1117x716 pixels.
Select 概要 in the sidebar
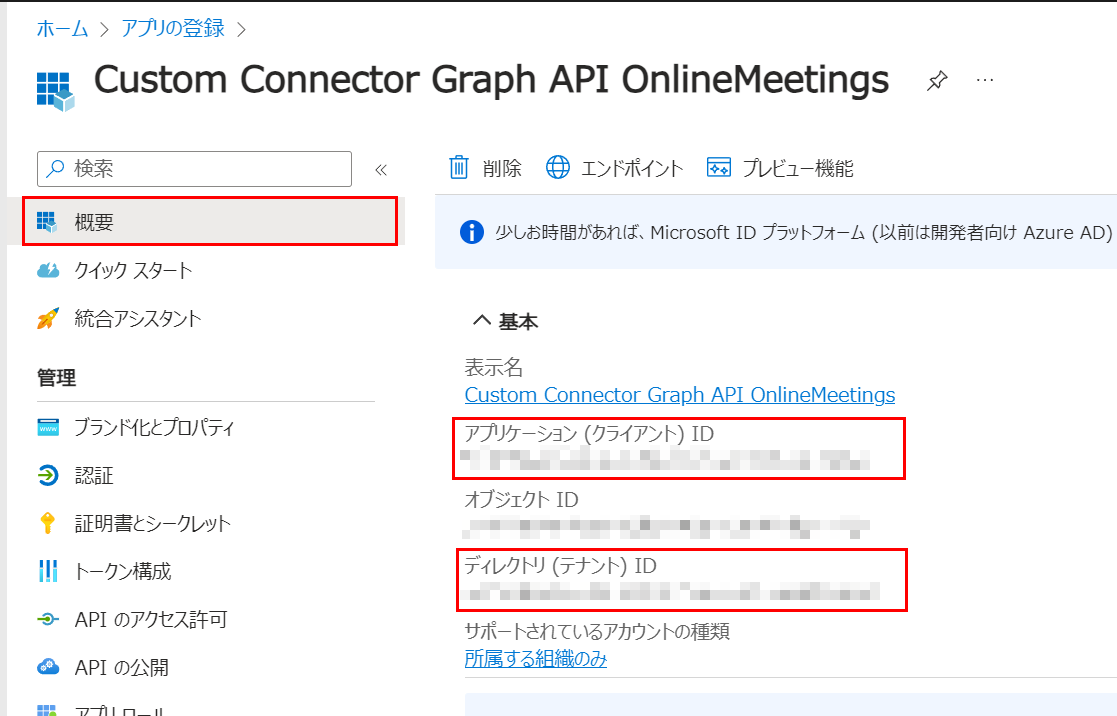(210, 222)
